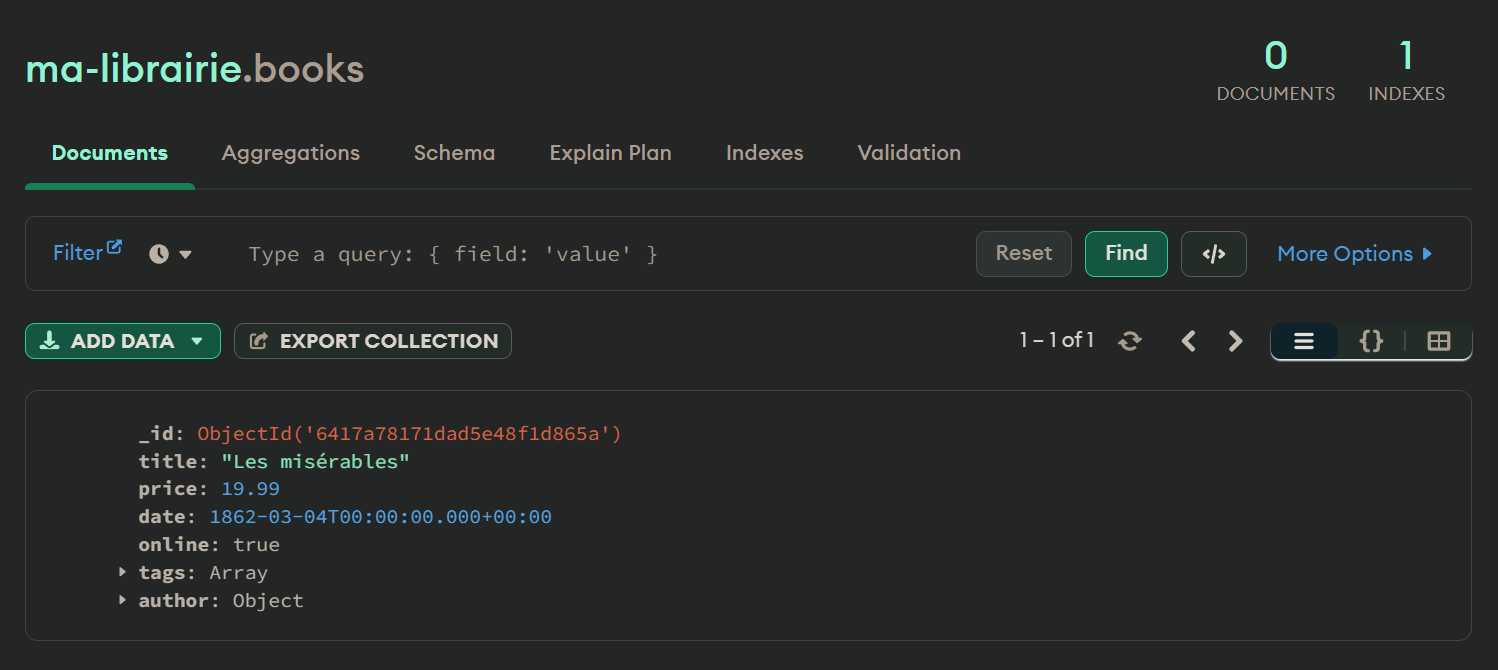Open the Explain Plan tab
Viewport: 1498px width, 670px height.
point(610,153)
